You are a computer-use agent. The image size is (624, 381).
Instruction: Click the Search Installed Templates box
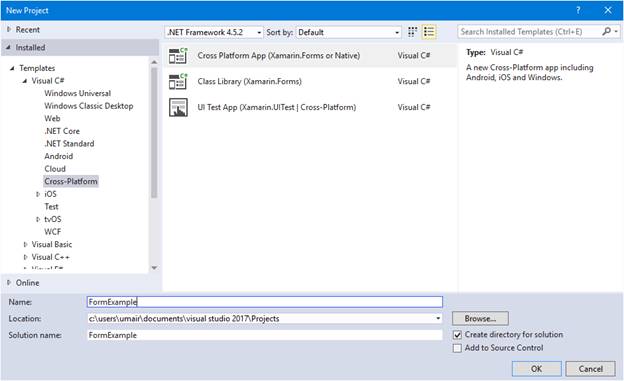(x=529, y=31)
